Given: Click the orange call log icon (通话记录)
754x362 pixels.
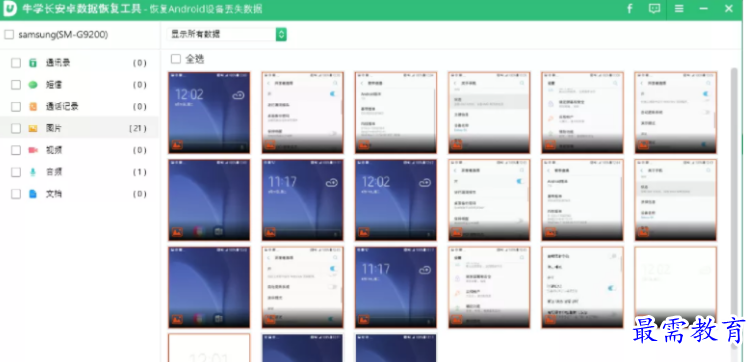Looking at the screenshot, I should (x=33, y=107).
